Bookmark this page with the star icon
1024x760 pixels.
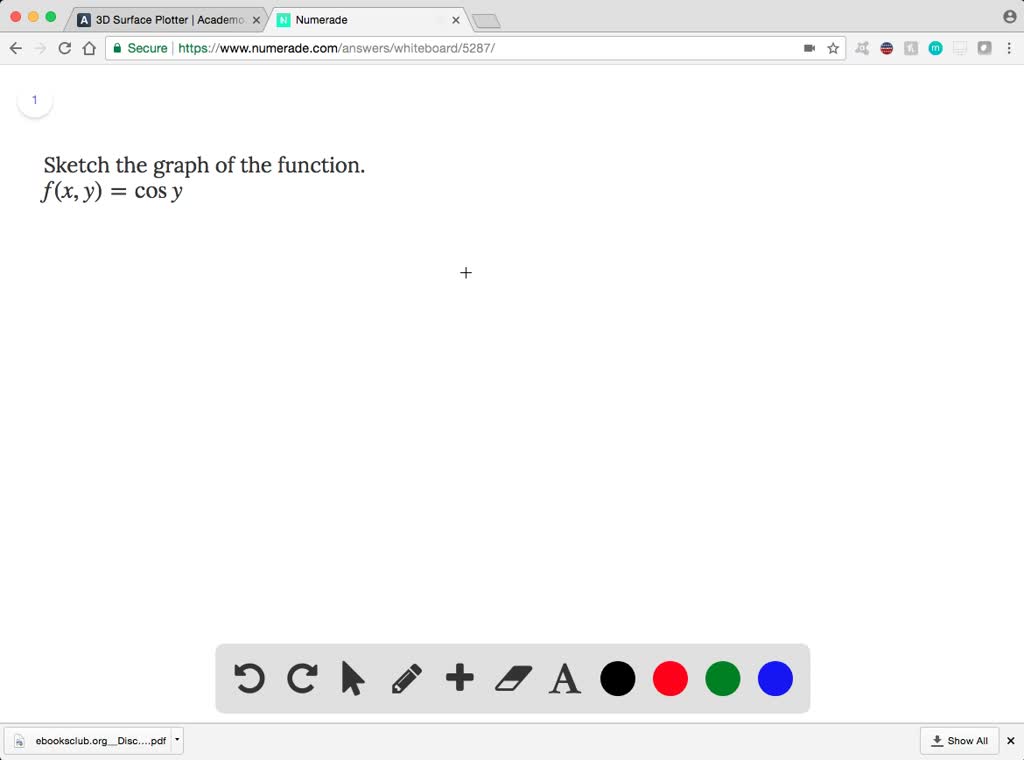tap(833, 47)
